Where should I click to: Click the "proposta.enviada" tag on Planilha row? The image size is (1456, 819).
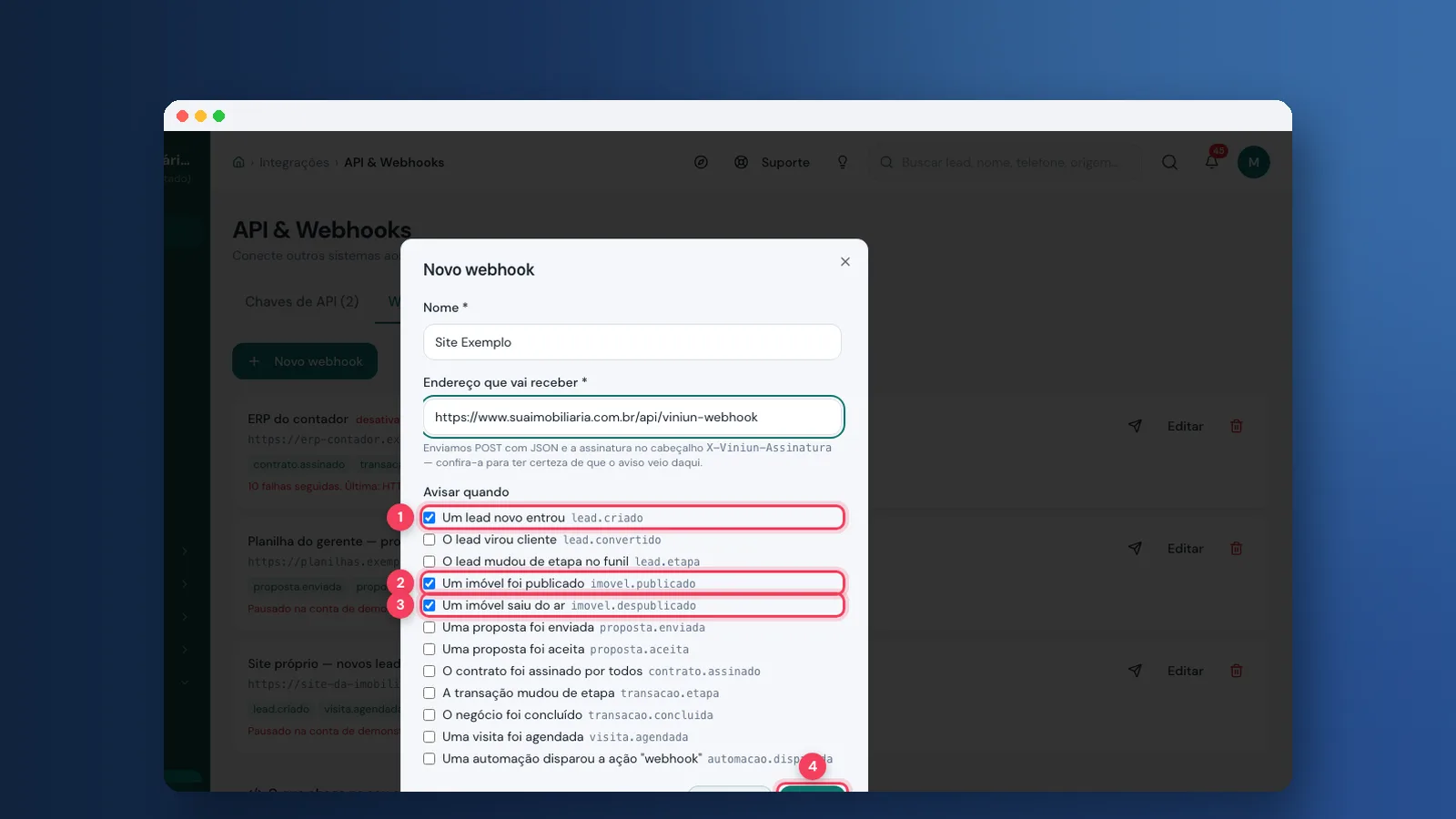pyautogui.click(x=298, y=587)
